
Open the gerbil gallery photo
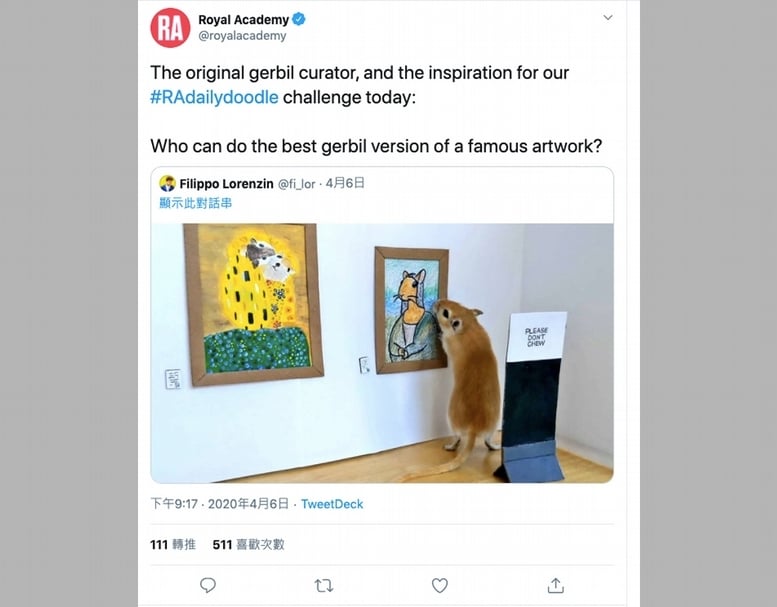tap(382, 353)
